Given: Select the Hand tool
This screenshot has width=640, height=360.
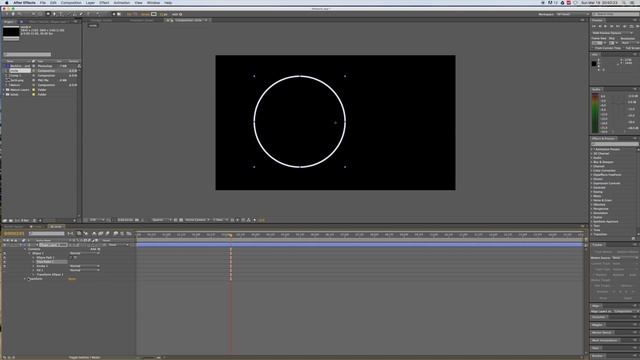Looking at the screenshot, I should click(13, 14).
